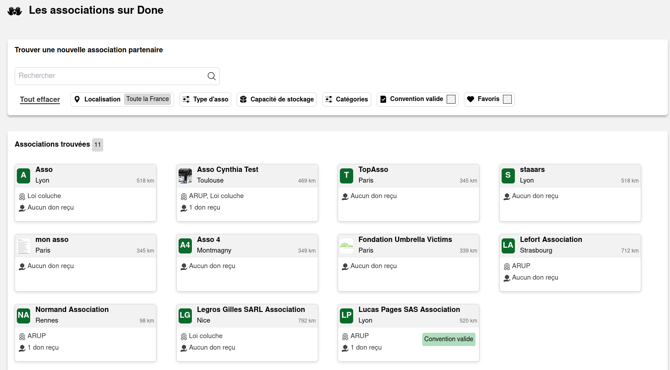The image size is (670, 370).
Task: Open the Lefort Association card title
Action: pos(551,240)
